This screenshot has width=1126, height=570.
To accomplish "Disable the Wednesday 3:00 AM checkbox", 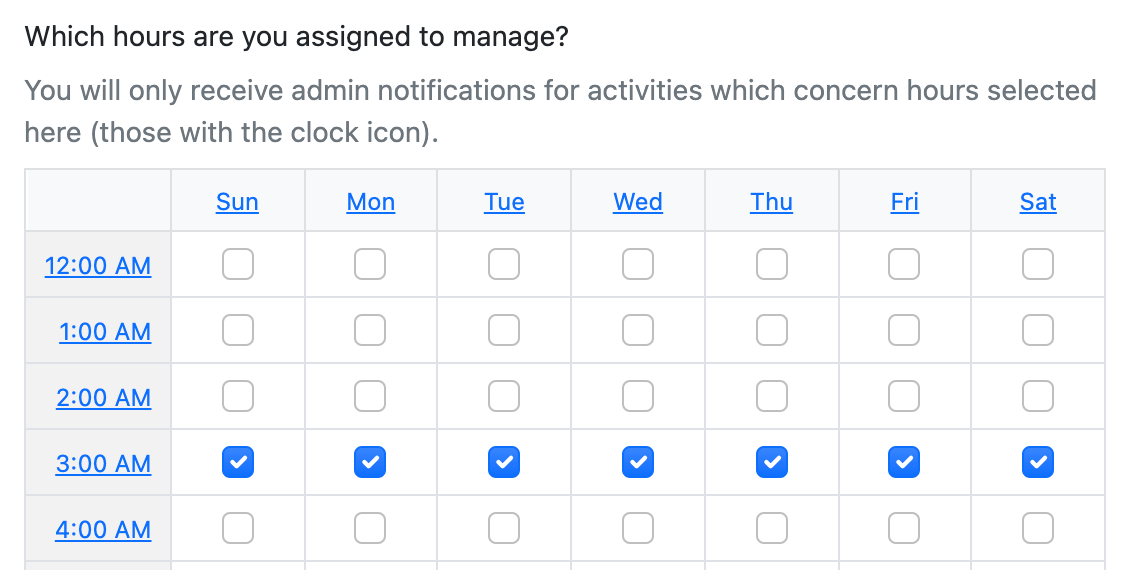I will [638, 462].
